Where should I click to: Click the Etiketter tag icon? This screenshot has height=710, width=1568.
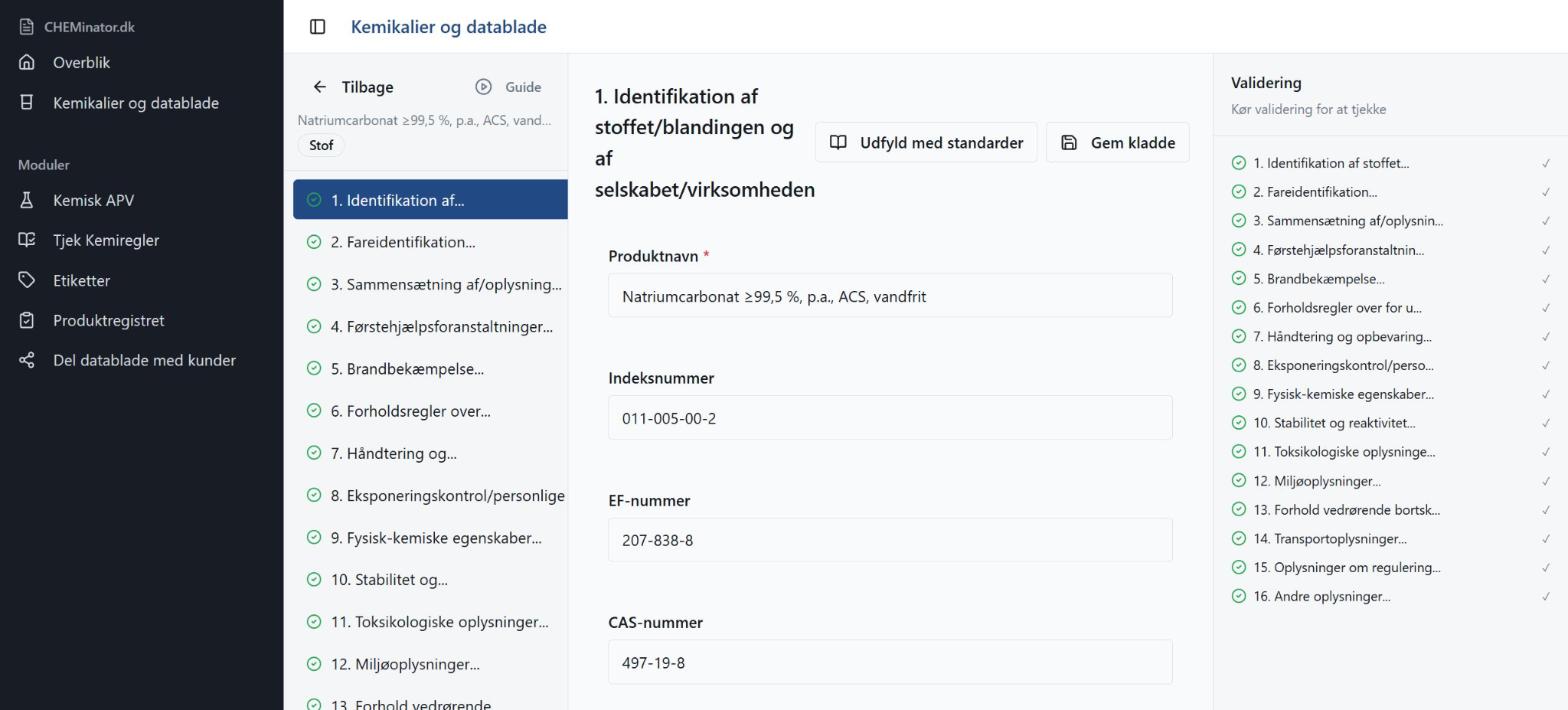[27, 280]
